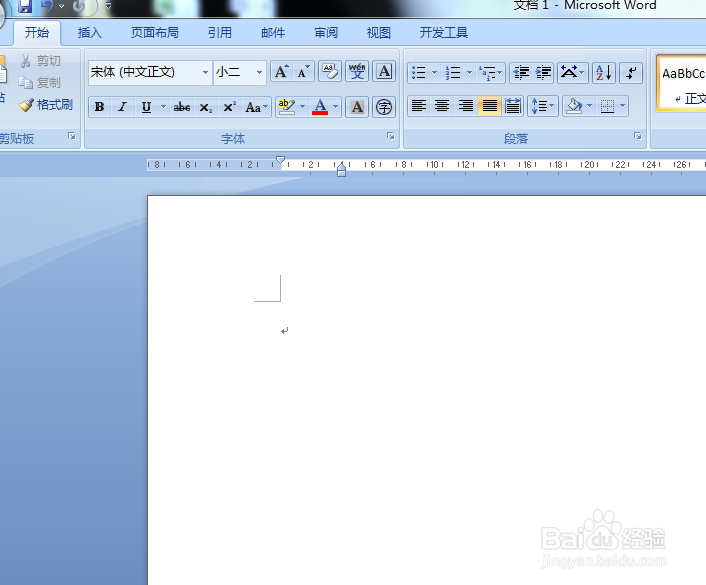Screen dimensions: 706x585
Task: Open the numbering library dropdown arrow
Action: [470, 73]
